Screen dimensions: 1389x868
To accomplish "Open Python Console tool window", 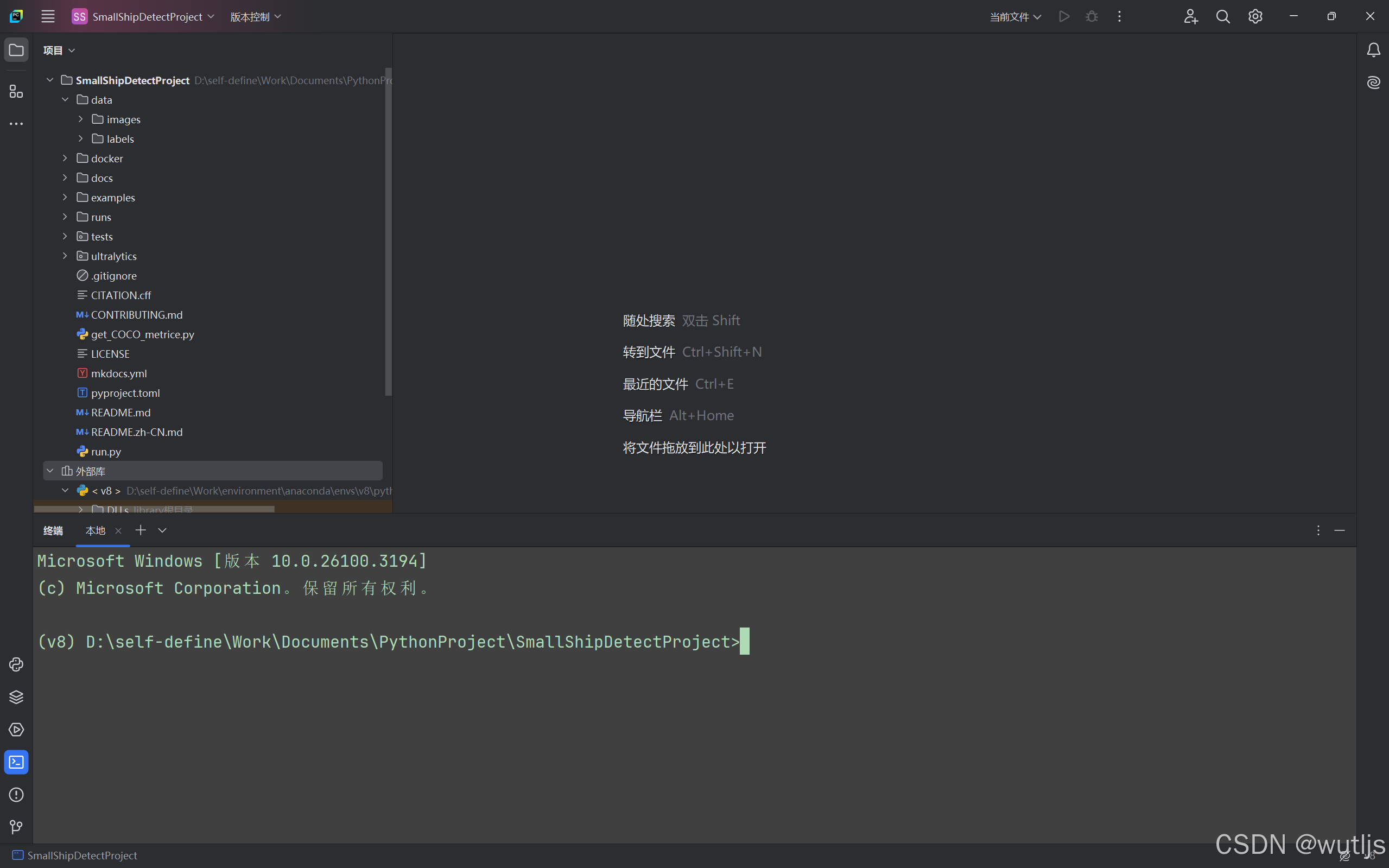I will (x=16, y=664).
